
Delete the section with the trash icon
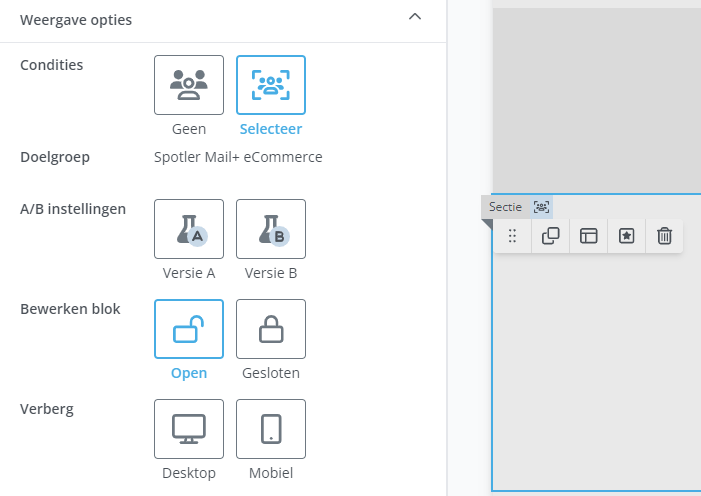(664, 236)
